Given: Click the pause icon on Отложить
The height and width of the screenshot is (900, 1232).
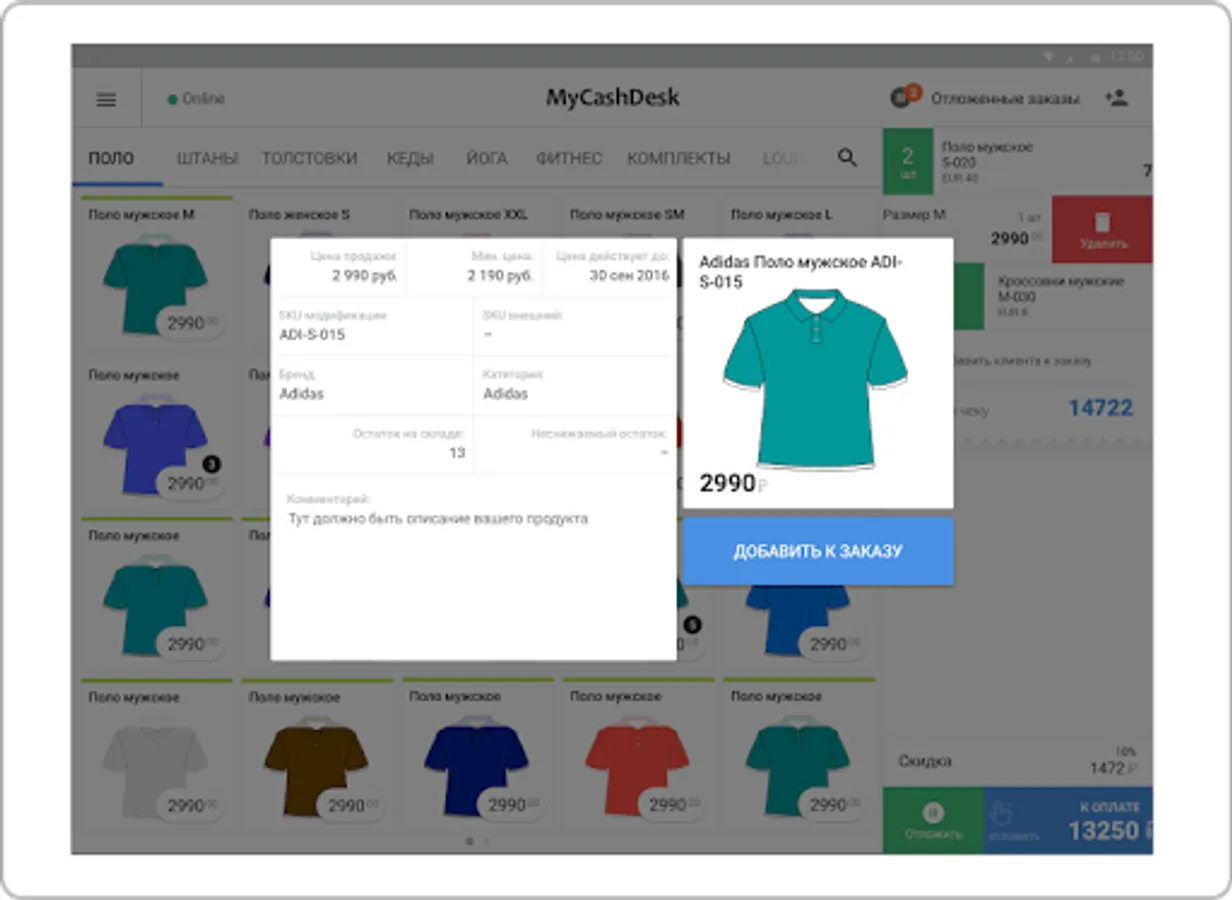Looking at the screenshot, I should 933,813.
